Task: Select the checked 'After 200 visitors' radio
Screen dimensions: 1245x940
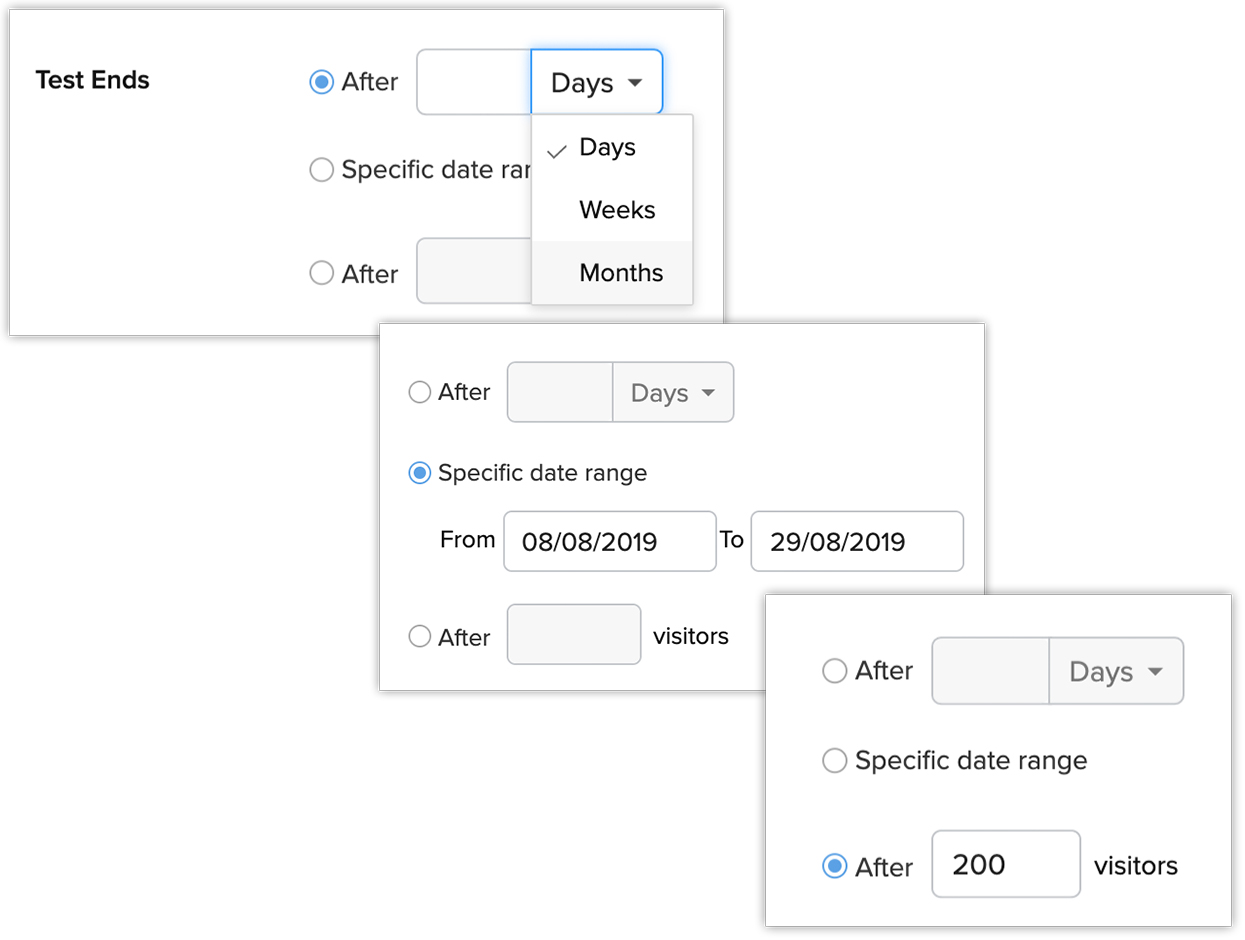Action: (x=834, y=866)
